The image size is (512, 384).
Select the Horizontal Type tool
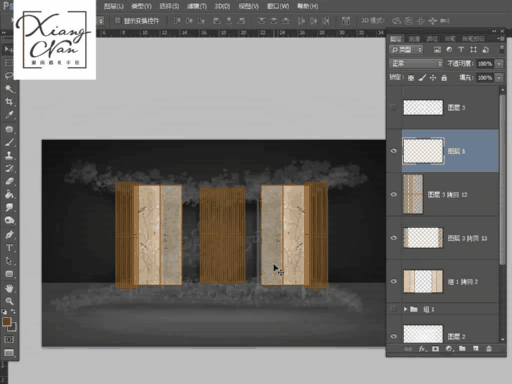(9, 248)
